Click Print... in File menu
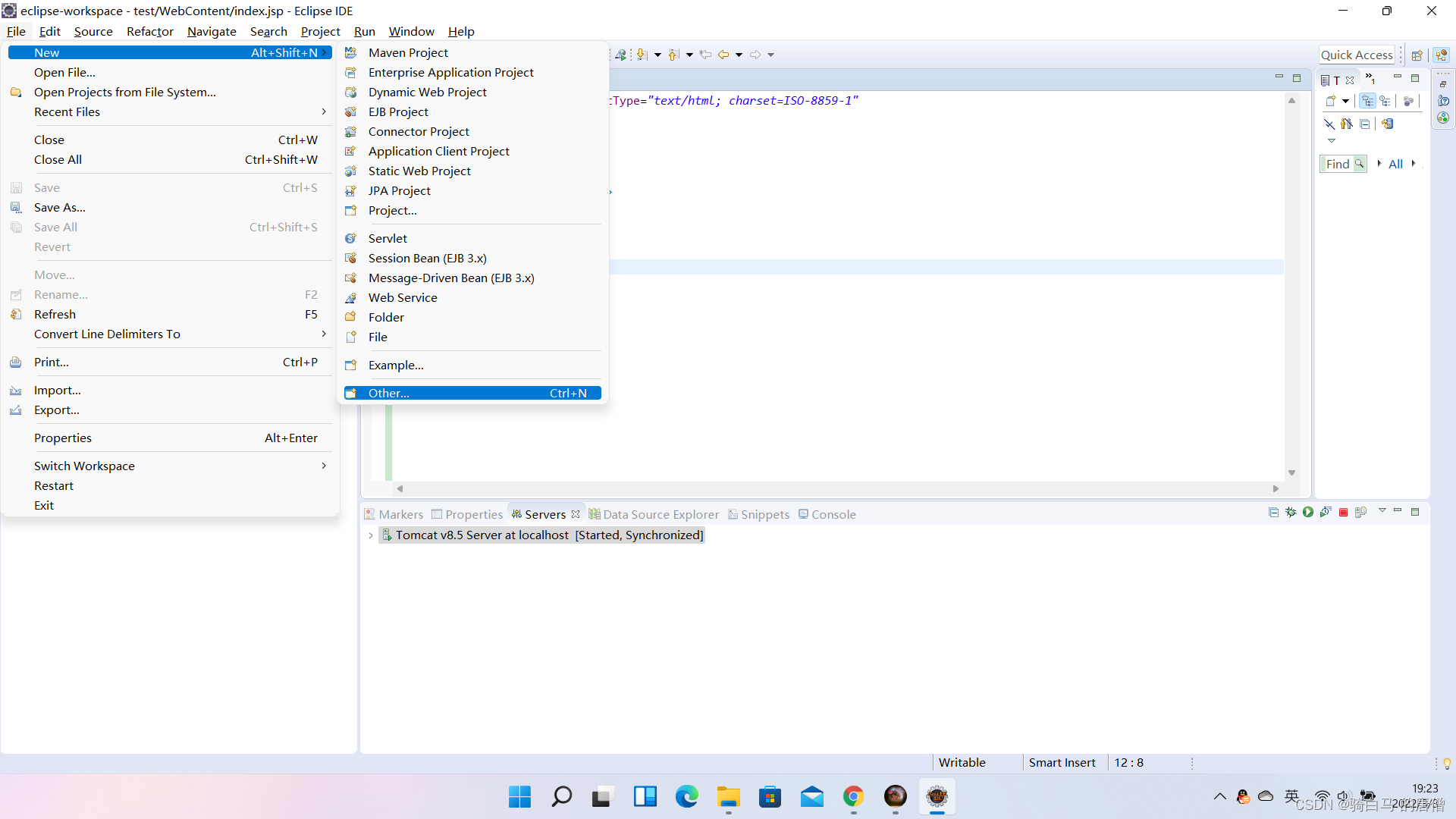Screen dimensions: 1456x819 (170, 362)
